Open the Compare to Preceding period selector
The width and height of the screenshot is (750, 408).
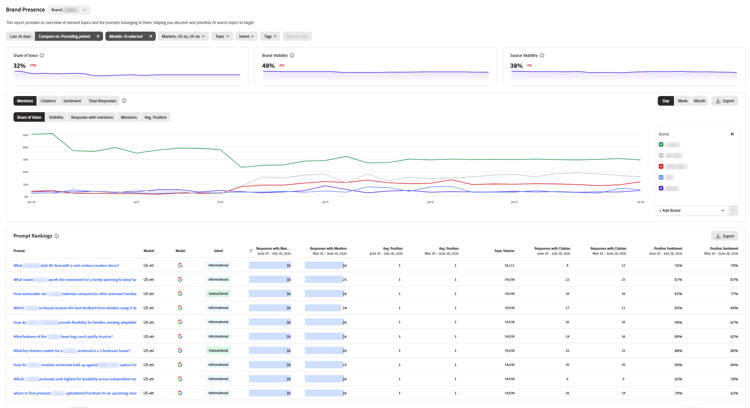click(x=65, y=36)
